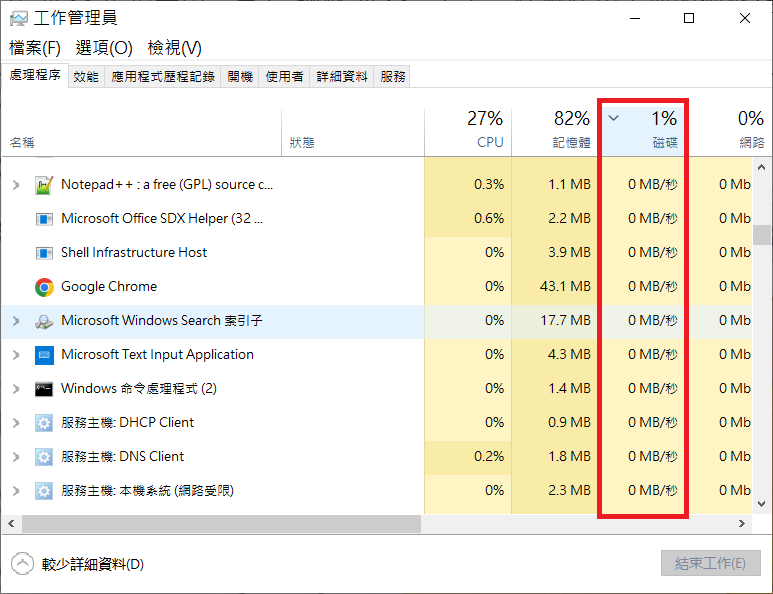Click the 3.9 MB memory value
This screenshot has width=773, height=594.
569,252
